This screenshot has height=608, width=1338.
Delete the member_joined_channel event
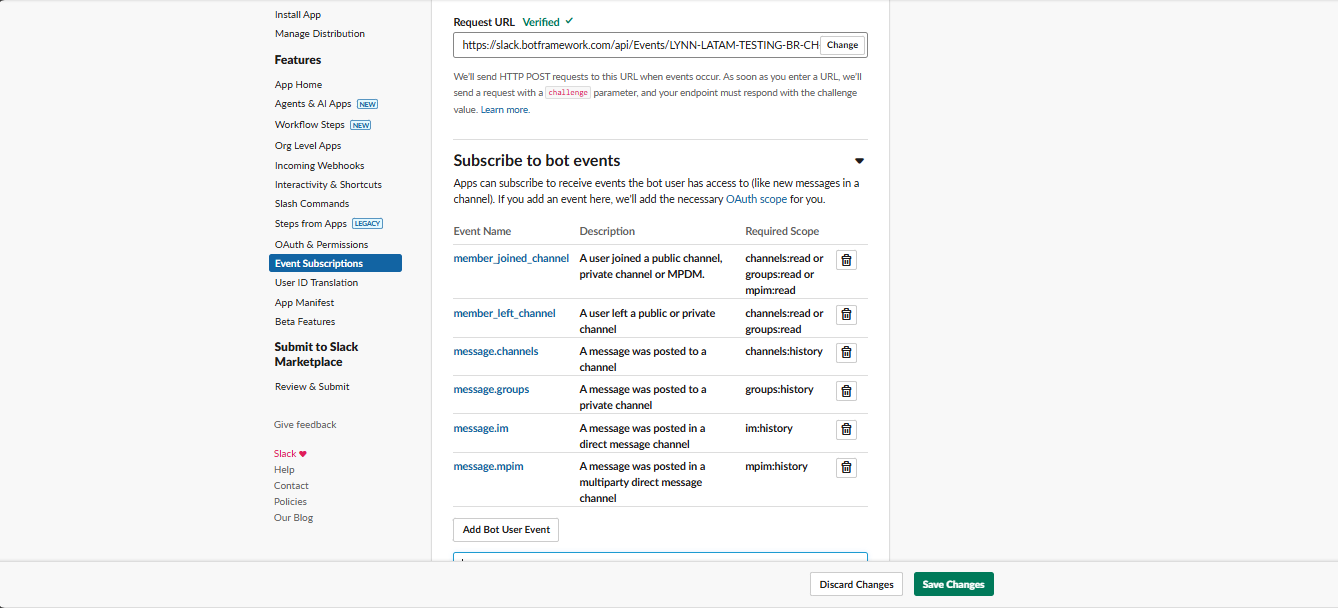coord(846,260)
